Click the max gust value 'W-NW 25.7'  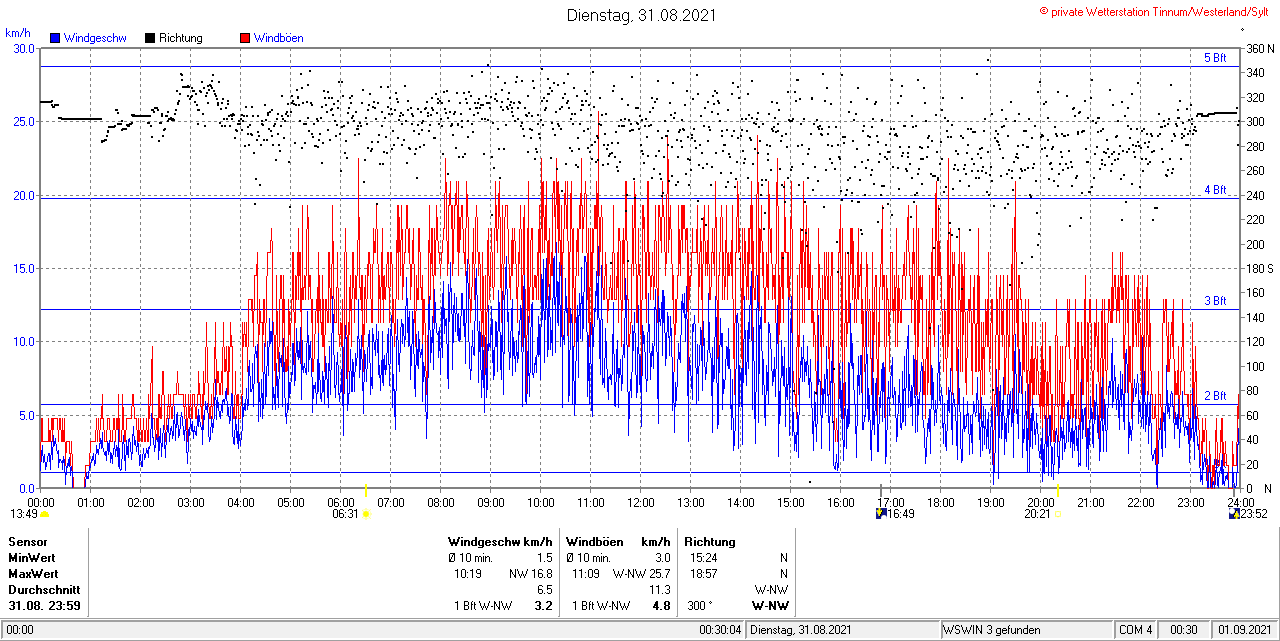(x=641, y=574)
